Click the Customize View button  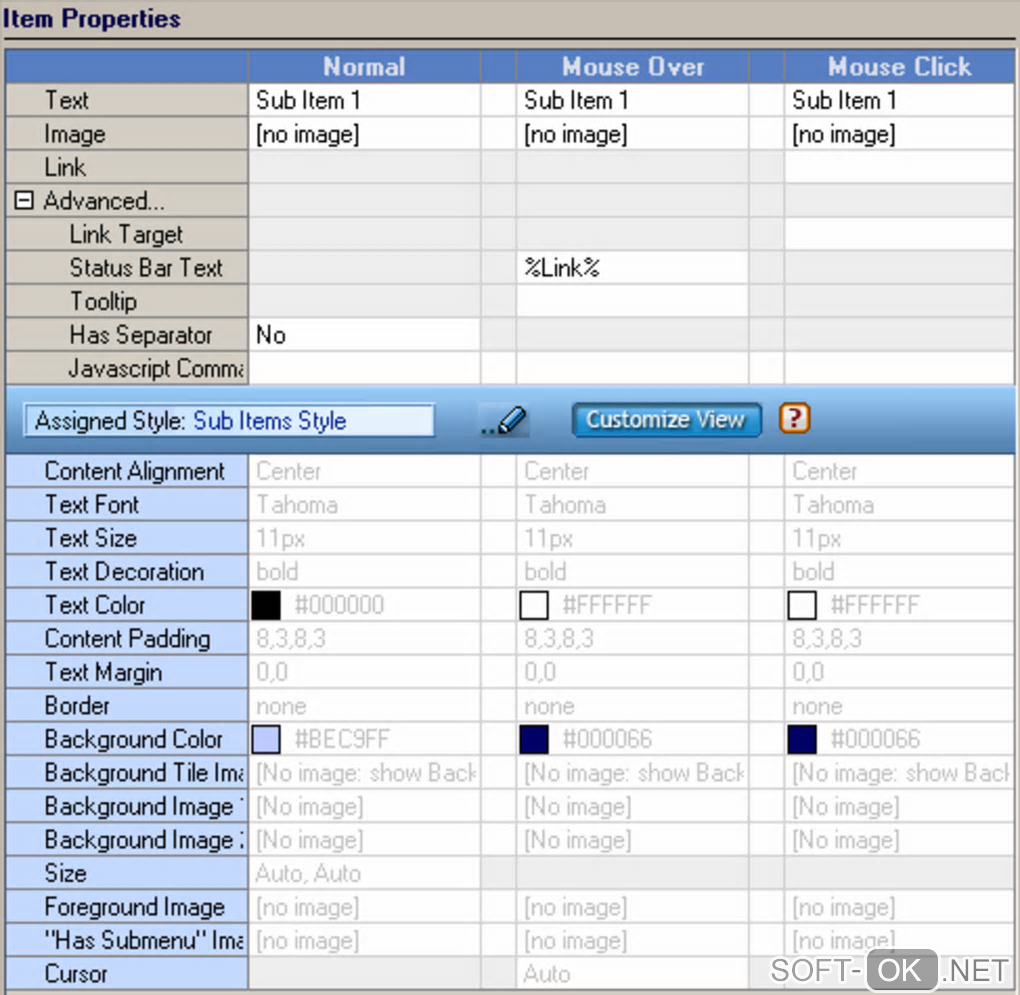[666, 419]
